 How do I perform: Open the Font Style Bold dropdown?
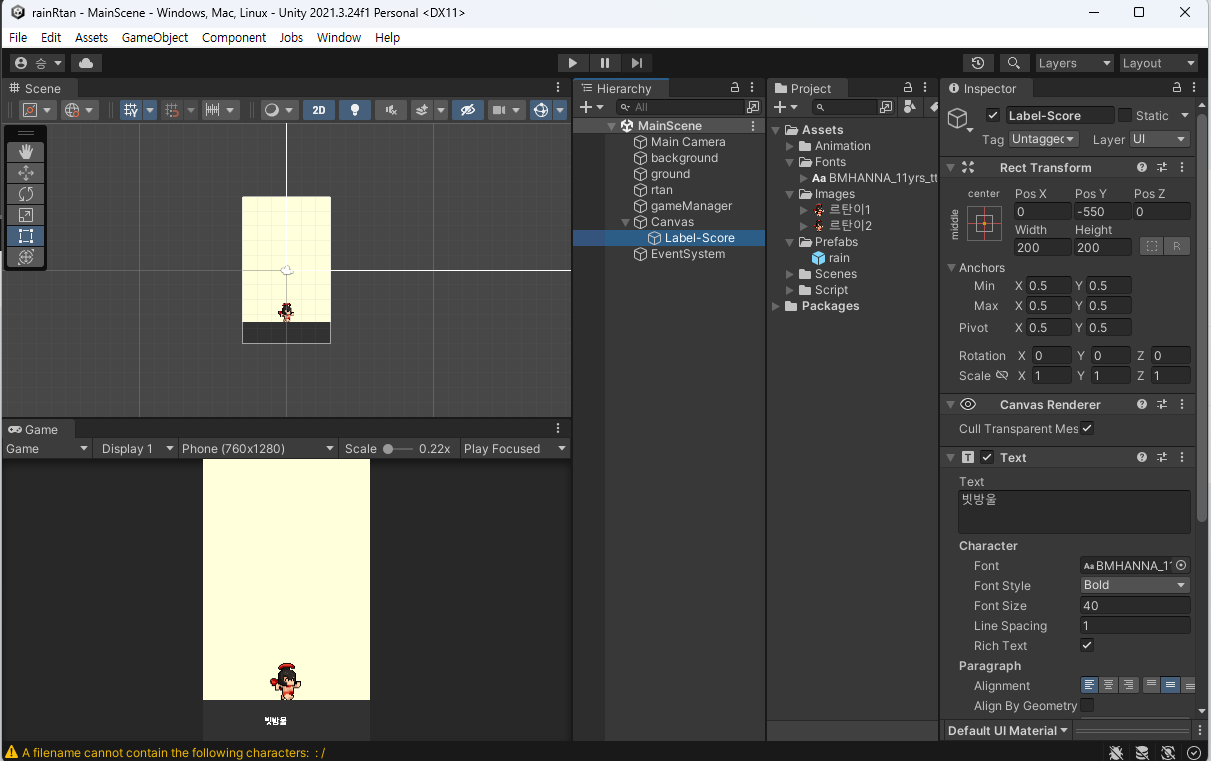pyautogui.click(x=1135, y=586)
